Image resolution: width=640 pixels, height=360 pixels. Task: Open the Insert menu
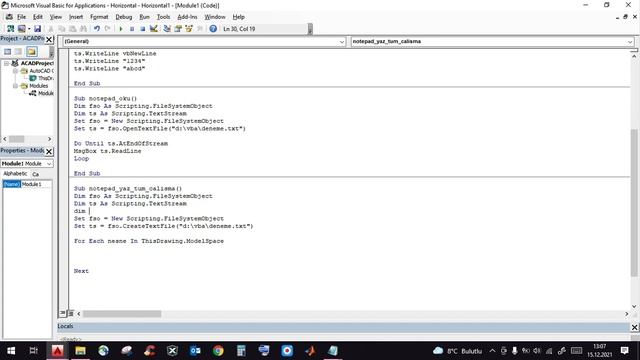pos(76,17)
